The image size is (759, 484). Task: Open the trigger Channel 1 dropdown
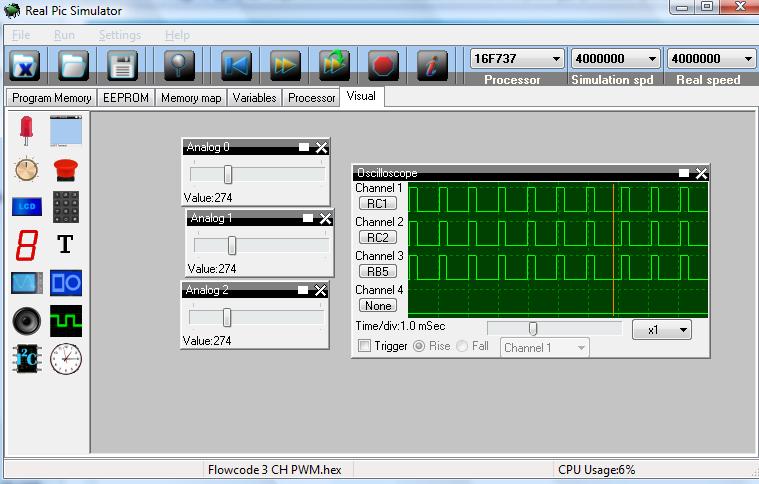[x=545, y=348]
